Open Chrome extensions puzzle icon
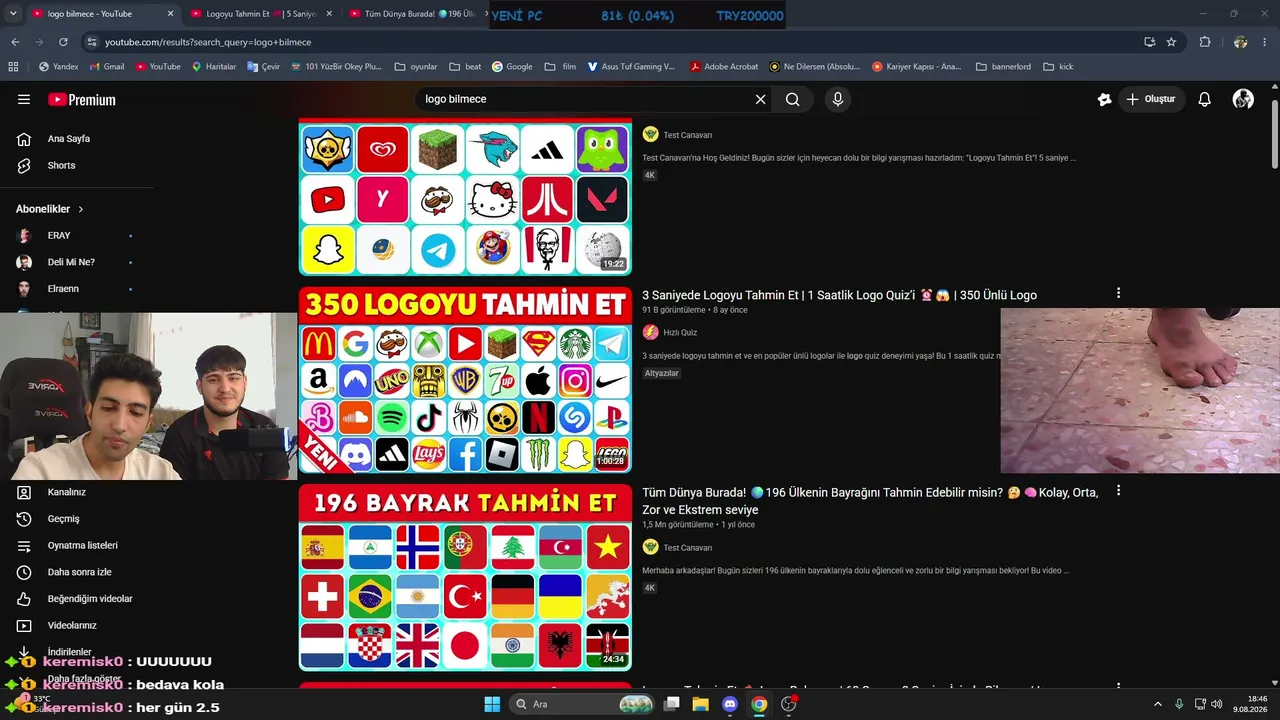 tap(1205, 42)
